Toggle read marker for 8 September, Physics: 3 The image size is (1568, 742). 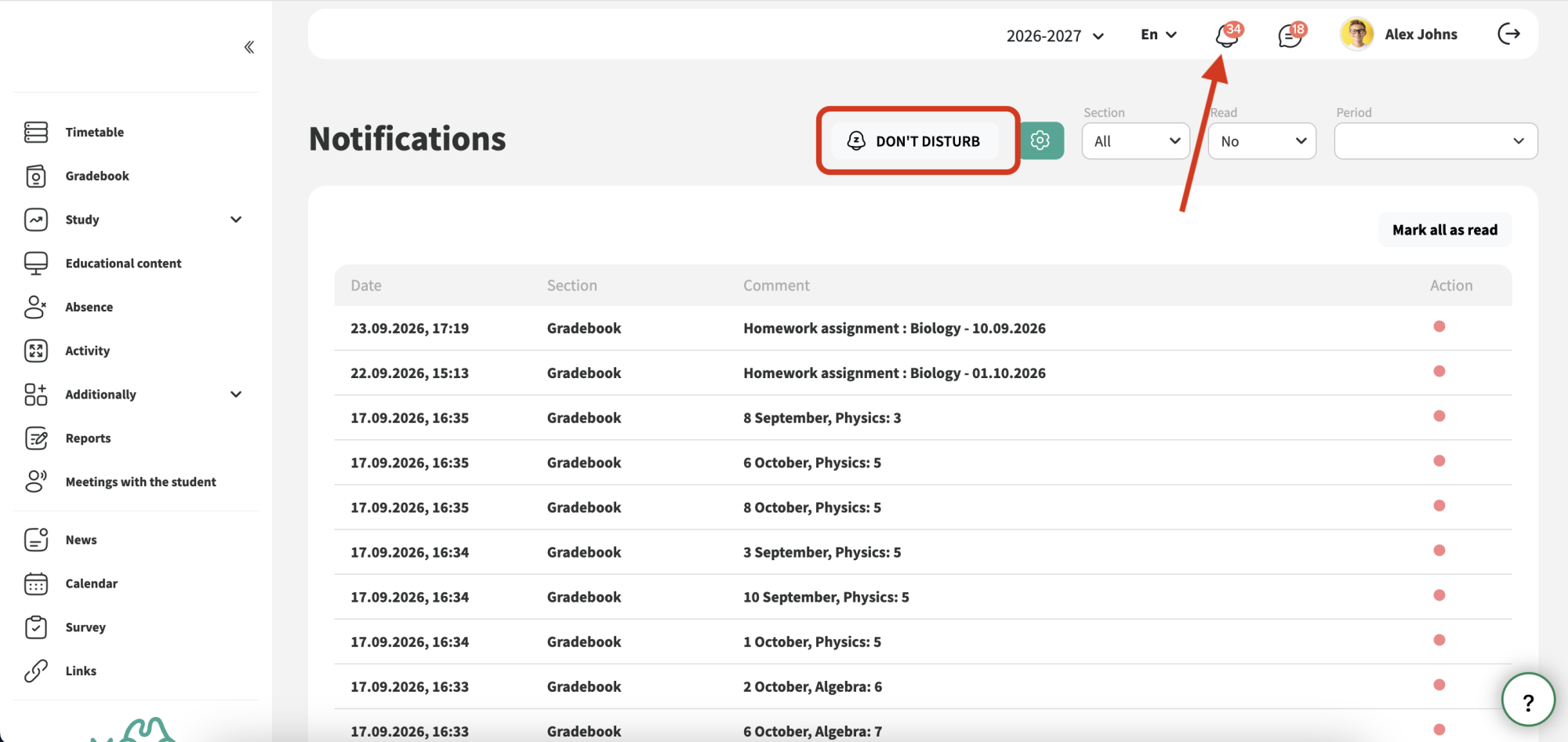(x=1439, y=416)
